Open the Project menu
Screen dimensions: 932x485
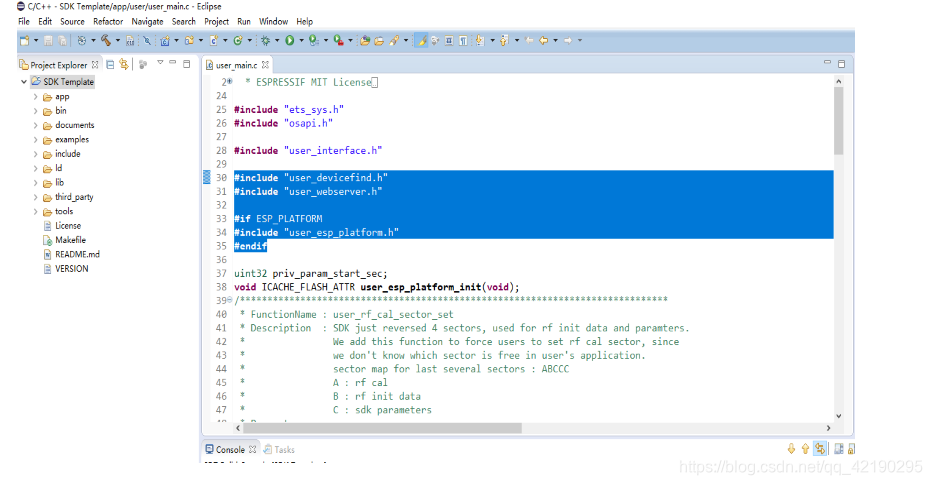click(216, 21)
